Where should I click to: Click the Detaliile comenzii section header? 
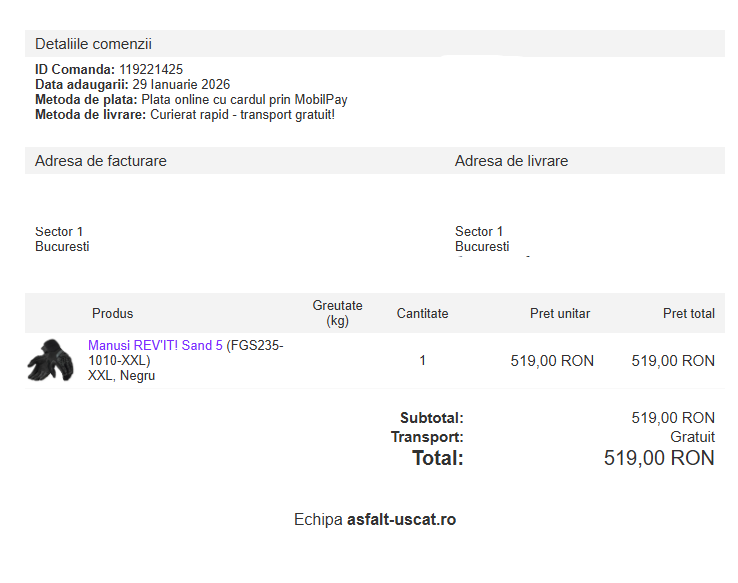click(x=93, y=44)
